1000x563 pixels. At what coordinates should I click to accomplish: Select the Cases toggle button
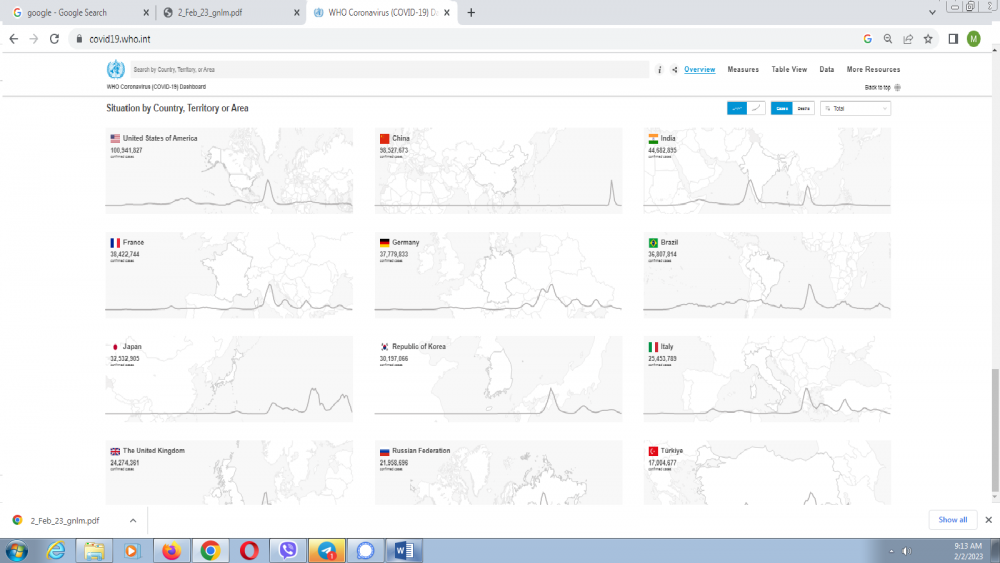[782, 108]
